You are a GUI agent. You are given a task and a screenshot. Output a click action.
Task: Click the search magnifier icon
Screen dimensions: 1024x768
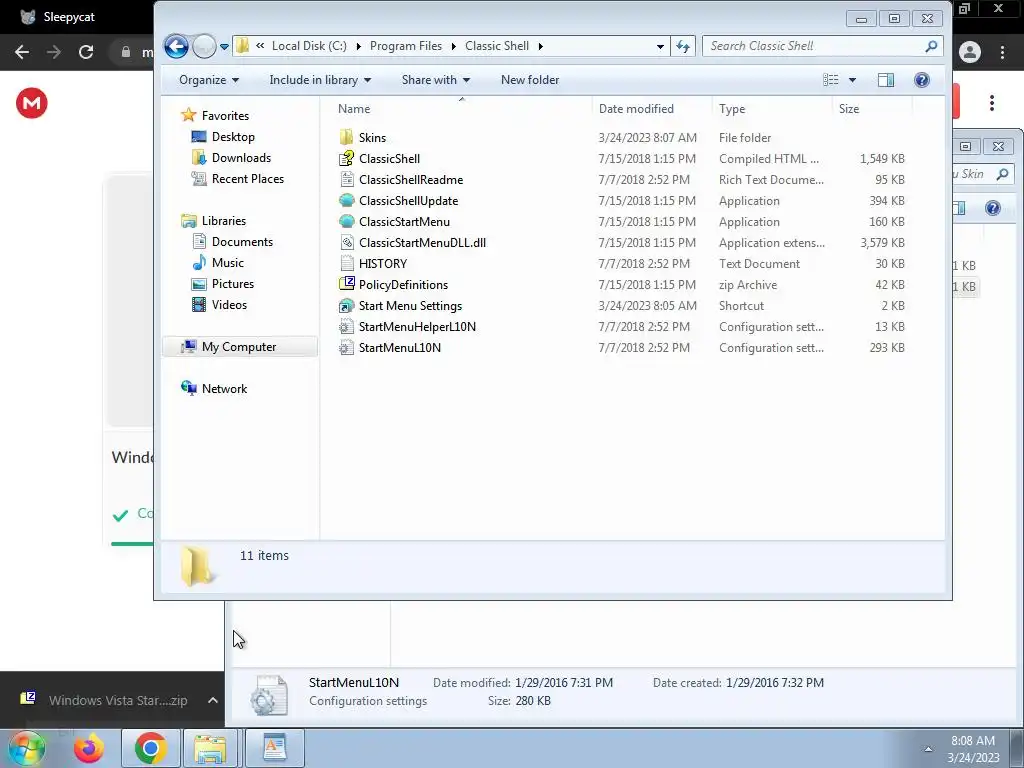(931, 46)
